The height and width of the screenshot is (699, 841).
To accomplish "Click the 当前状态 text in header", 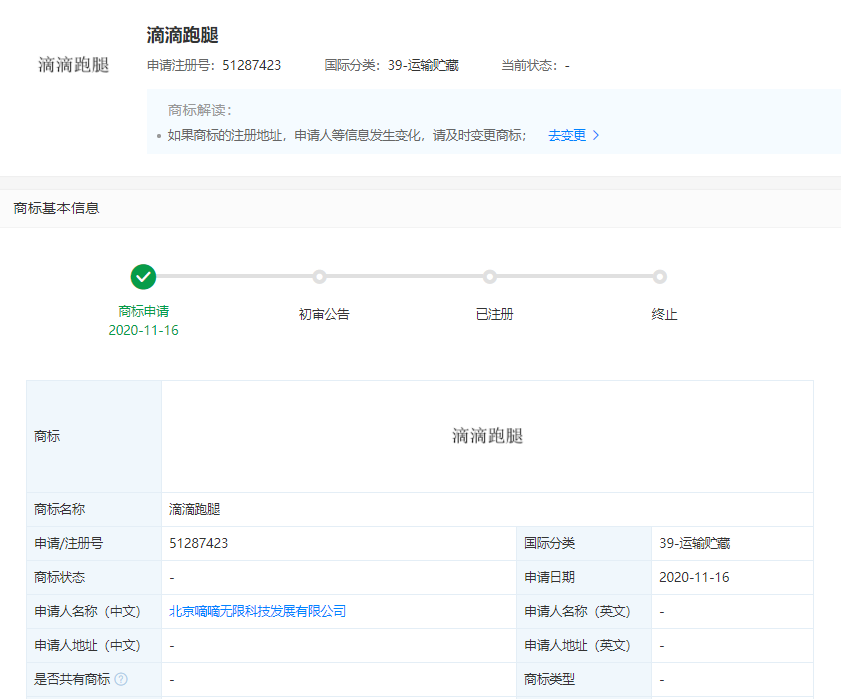I will tap(535, 65).
